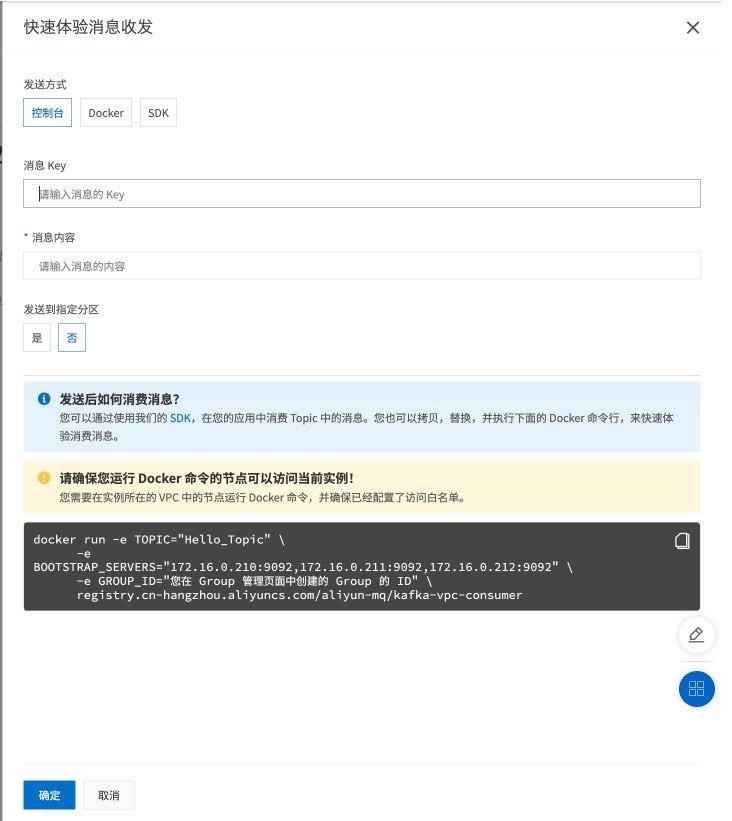Click the 快速体验消息收发 panel title
Screen dimensions: 732x821
coord(88,27)
